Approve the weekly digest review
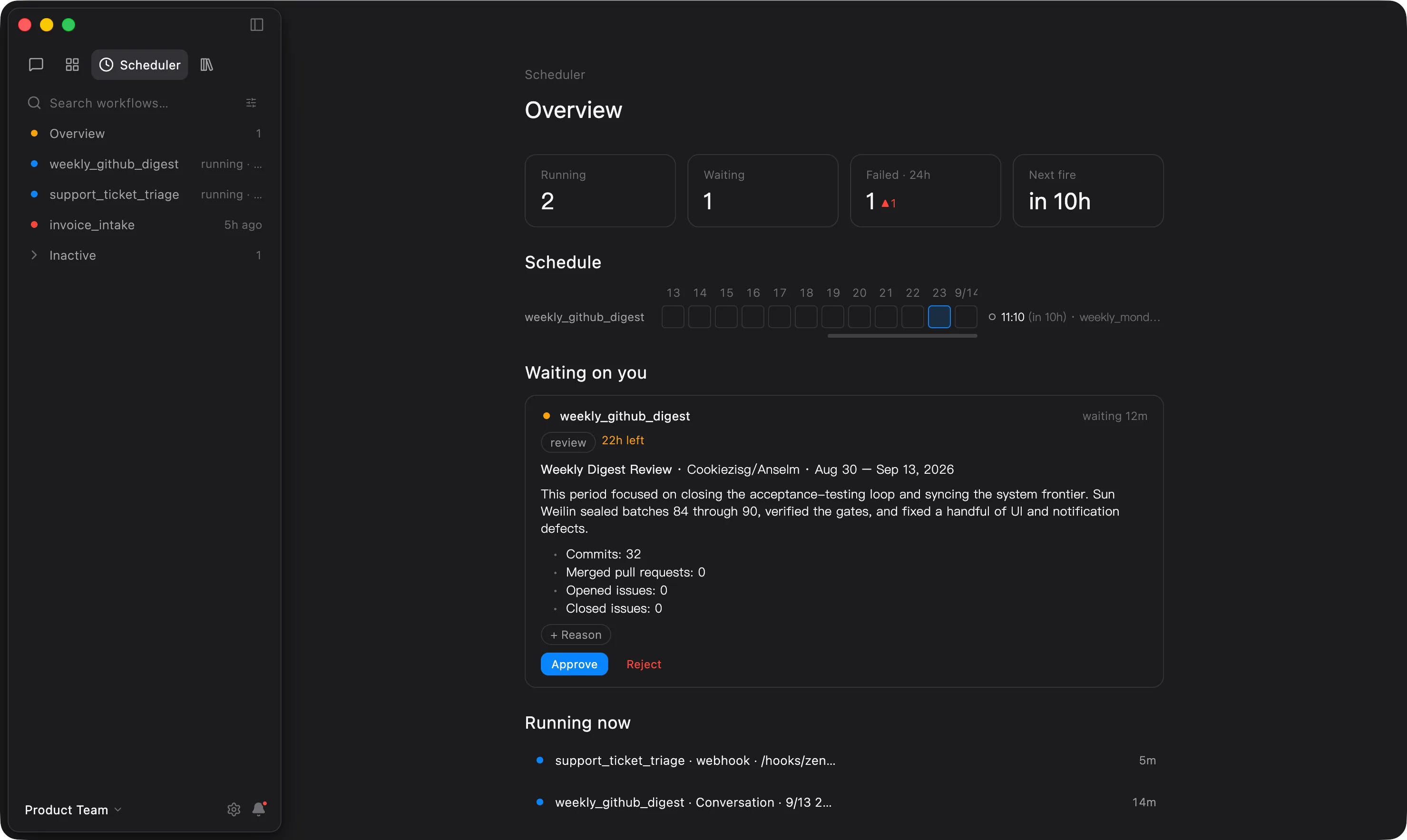The width and height of the screenshot is (1407, 840). (574, 664)
